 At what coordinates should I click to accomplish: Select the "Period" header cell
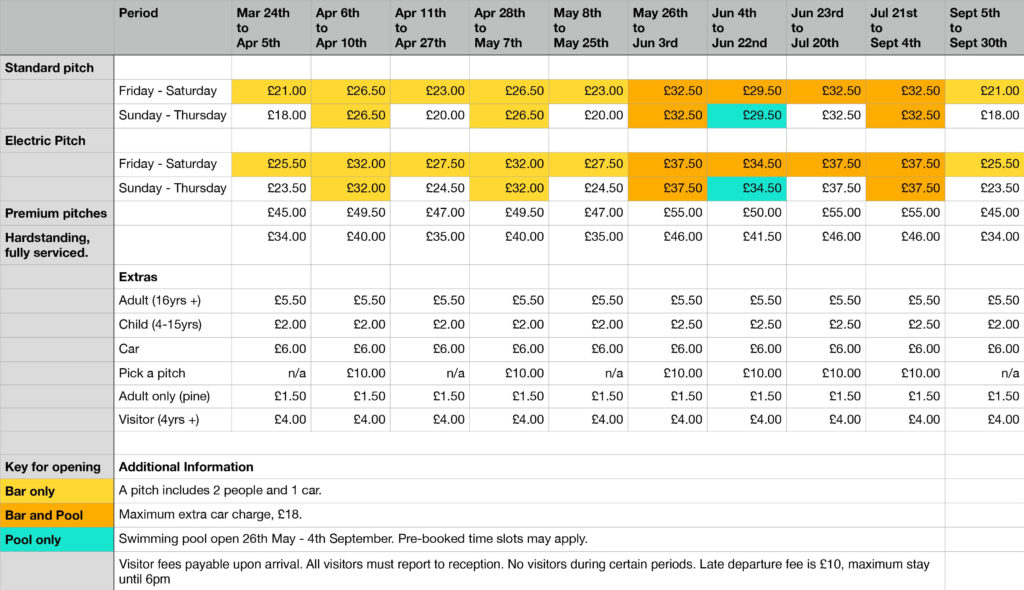point(172,27)
